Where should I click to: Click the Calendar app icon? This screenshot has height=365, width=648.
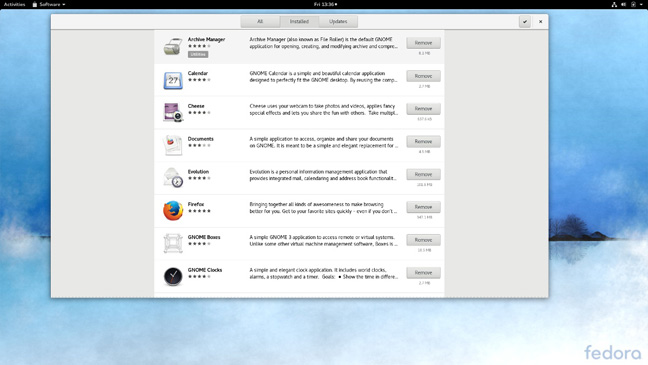coord(173,80)
